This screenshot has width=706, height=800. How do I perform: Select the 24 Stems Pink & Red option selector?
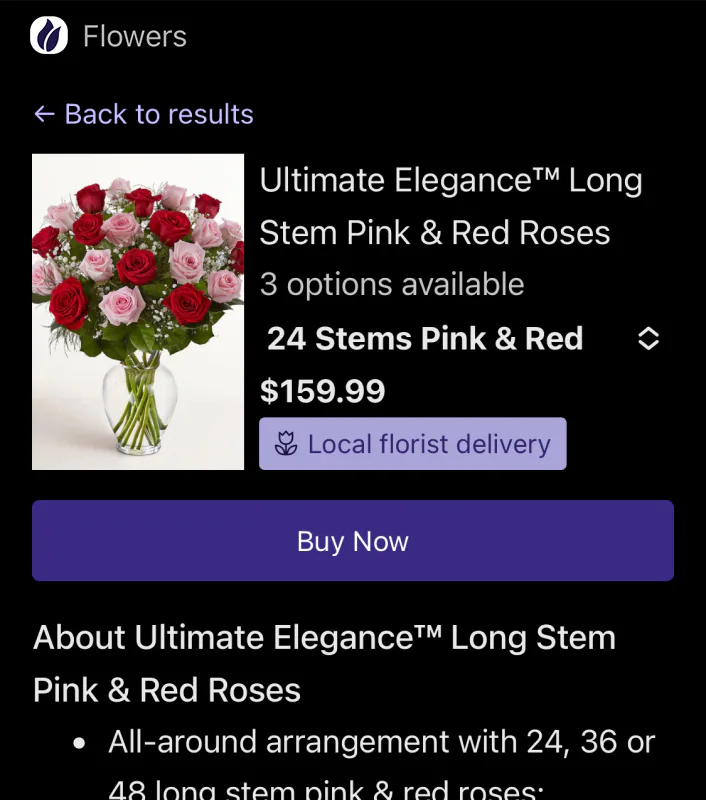(x=424, y=339)
